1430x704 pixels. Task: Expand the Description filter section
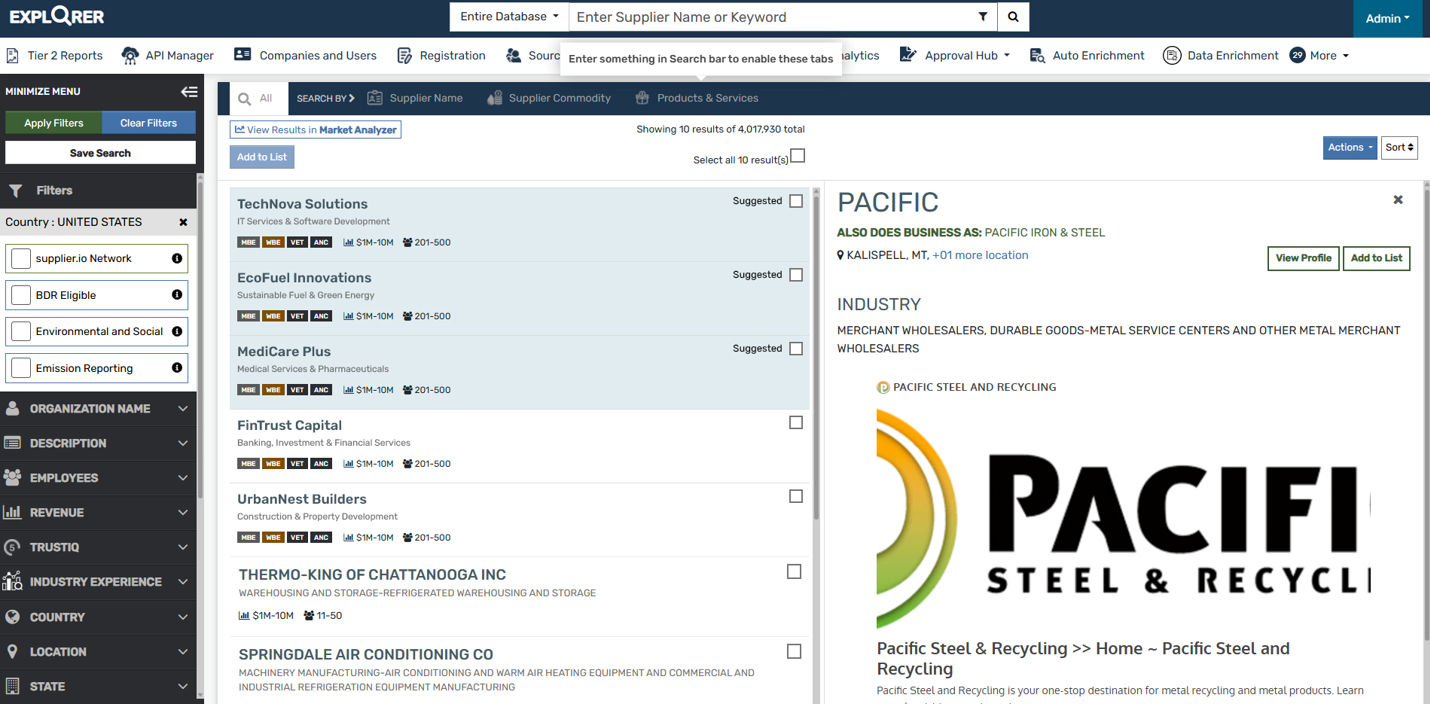(98, 443)
